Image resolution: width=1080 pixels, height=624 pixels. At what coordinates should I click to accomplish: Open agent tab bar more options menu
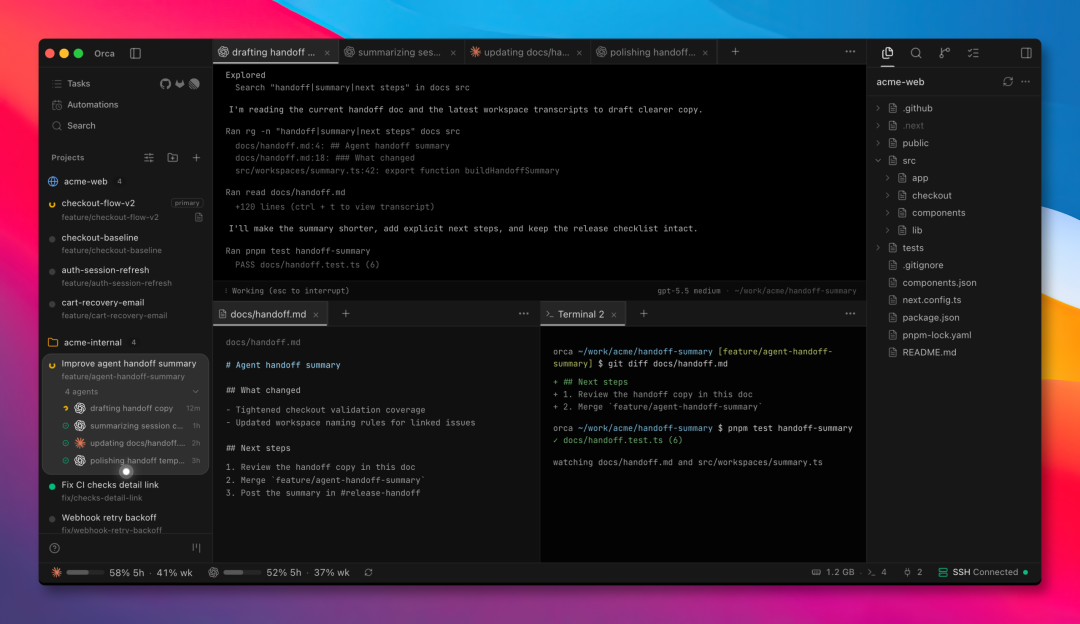(x=850, y=52)
